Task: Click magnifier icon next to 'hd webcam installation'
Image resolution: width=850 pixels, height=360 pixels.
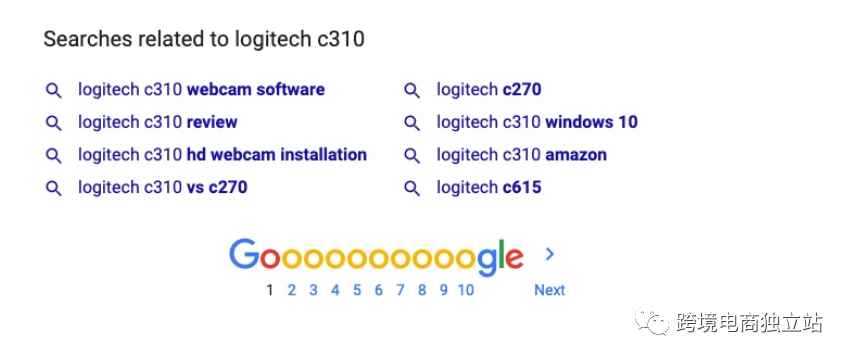Action: (54, 156)
